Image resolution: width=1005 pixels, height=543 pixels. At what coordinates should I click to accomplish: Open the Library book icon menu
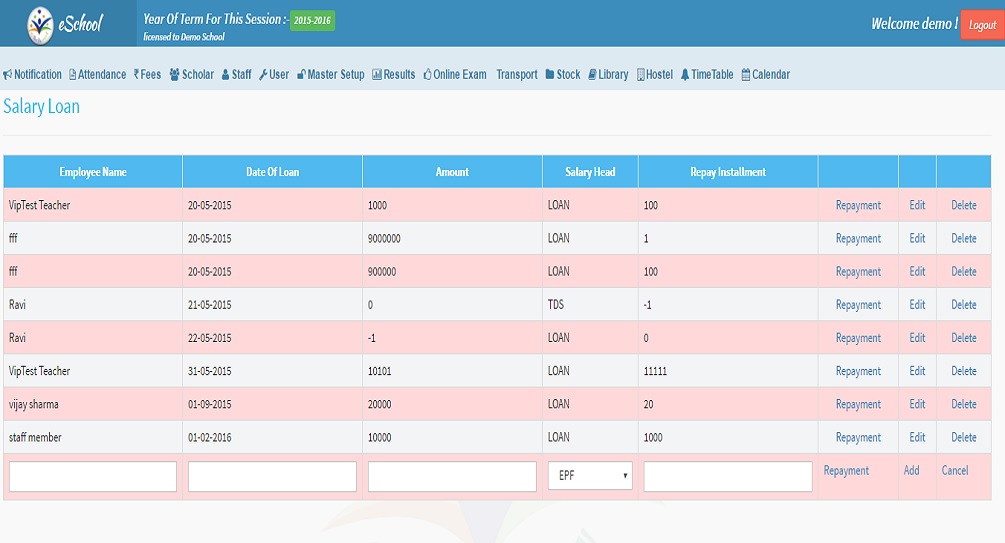(592, 75)
